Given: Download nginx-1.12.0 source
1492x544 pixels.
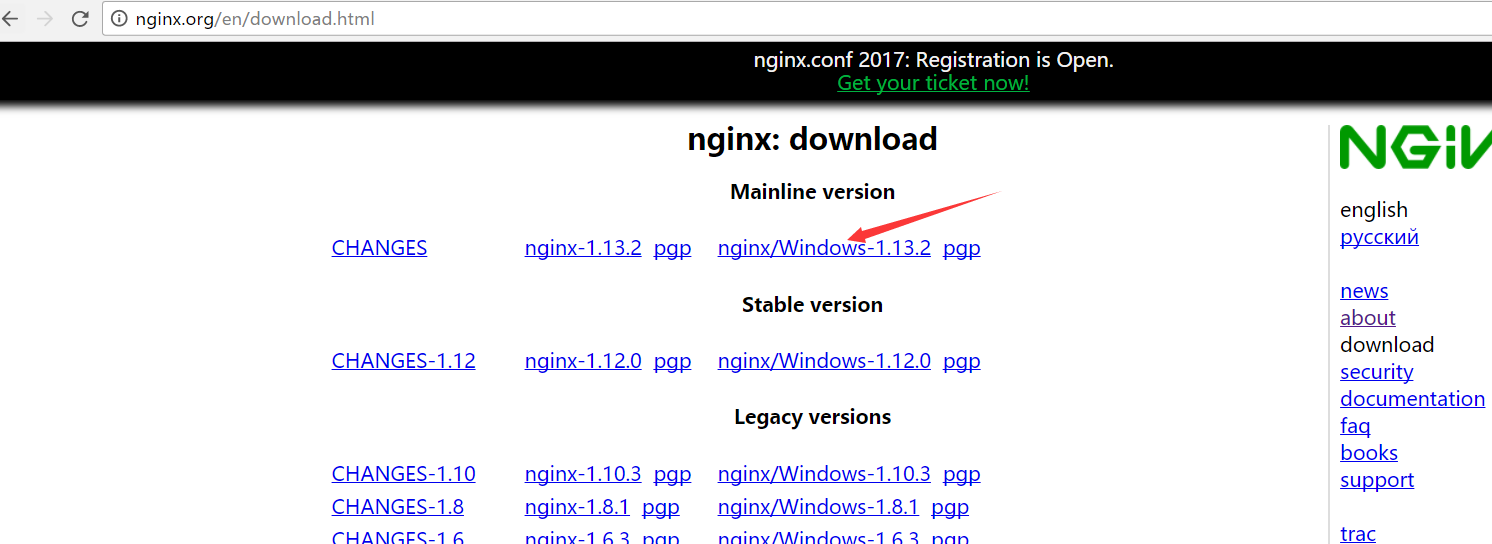Looking at the screenshot, I should pyautogui.click(x=583, y=361).
